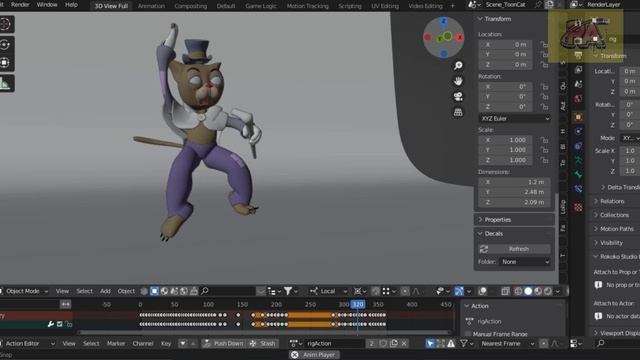Toggle gizmo visibility button
The image size is (640, 360).
[459, 291]
